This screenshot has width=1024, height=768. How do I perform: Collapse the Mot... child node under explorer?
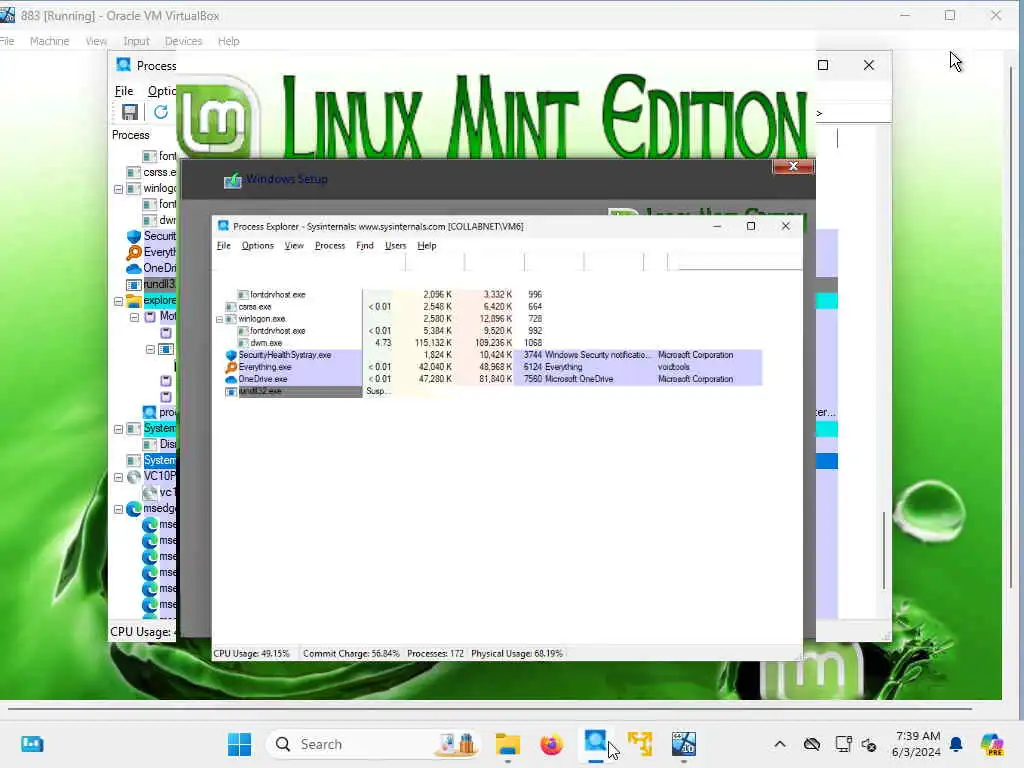pos(135,317)
